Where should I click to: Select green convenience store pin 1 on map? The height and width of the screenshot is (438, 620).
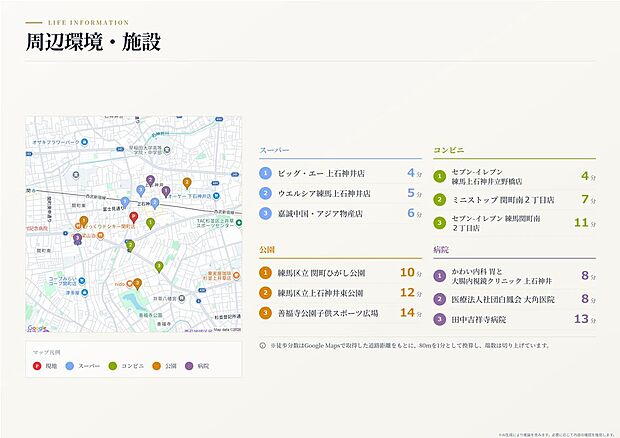150,223
